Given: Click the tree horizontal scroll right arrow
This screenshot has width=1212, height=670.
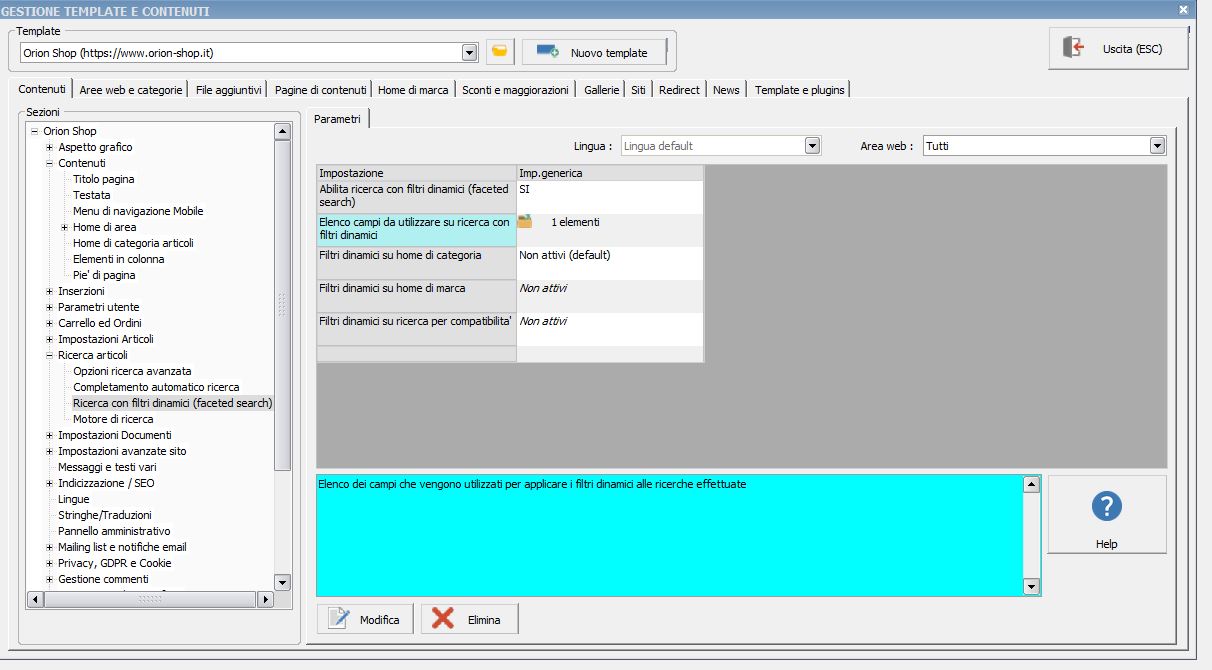Looking at the screenshot, I should coord(265,599).
